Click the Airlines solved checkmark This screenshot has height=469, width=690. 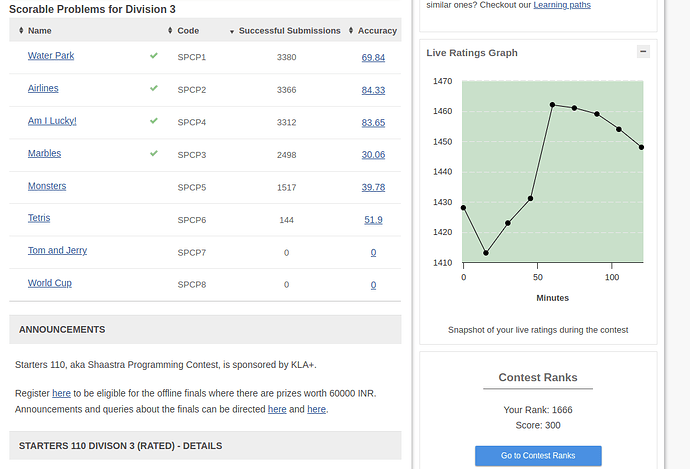(154, 88)
